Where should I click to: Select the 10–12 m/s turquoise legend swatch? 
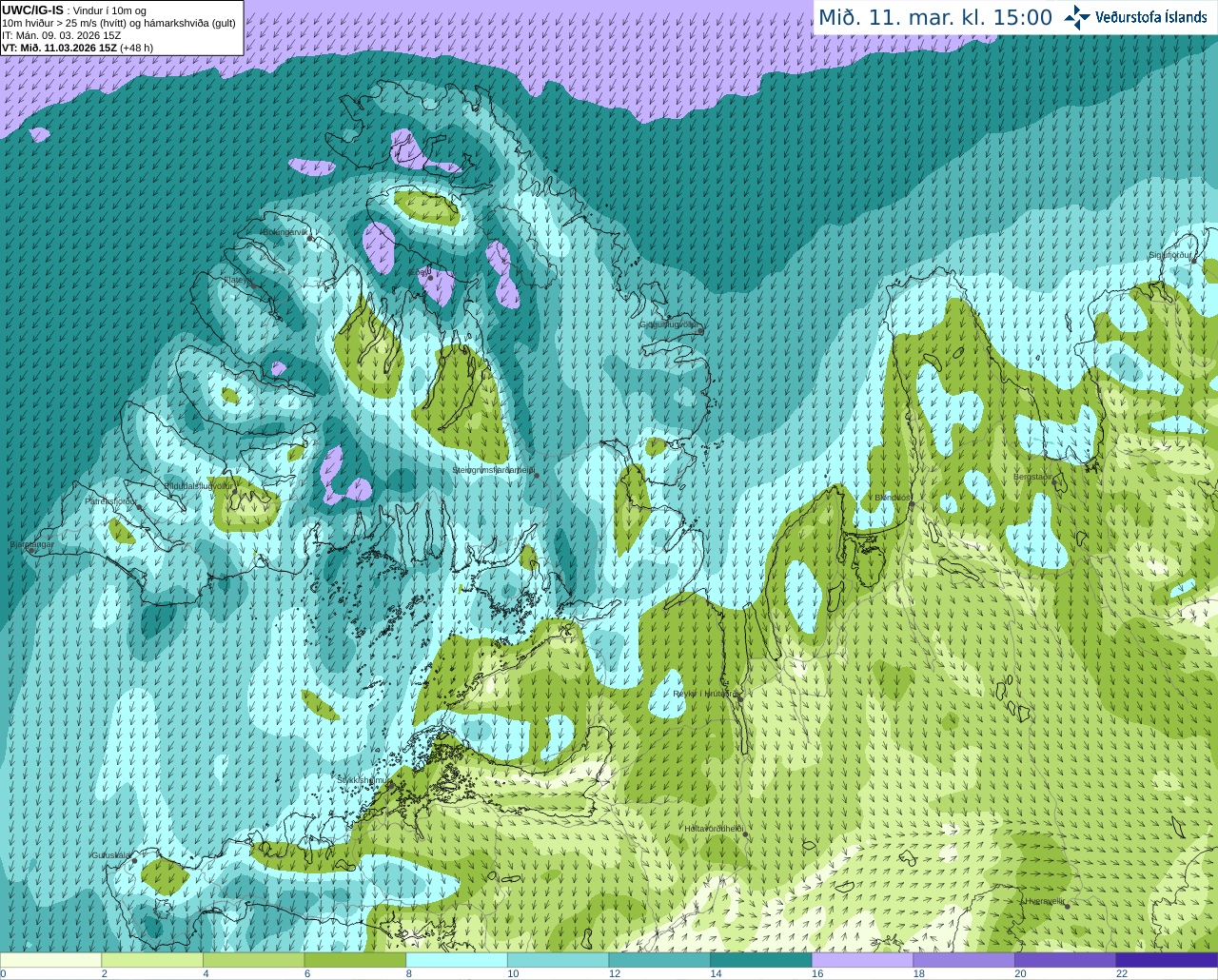click(x=558, y=960)
